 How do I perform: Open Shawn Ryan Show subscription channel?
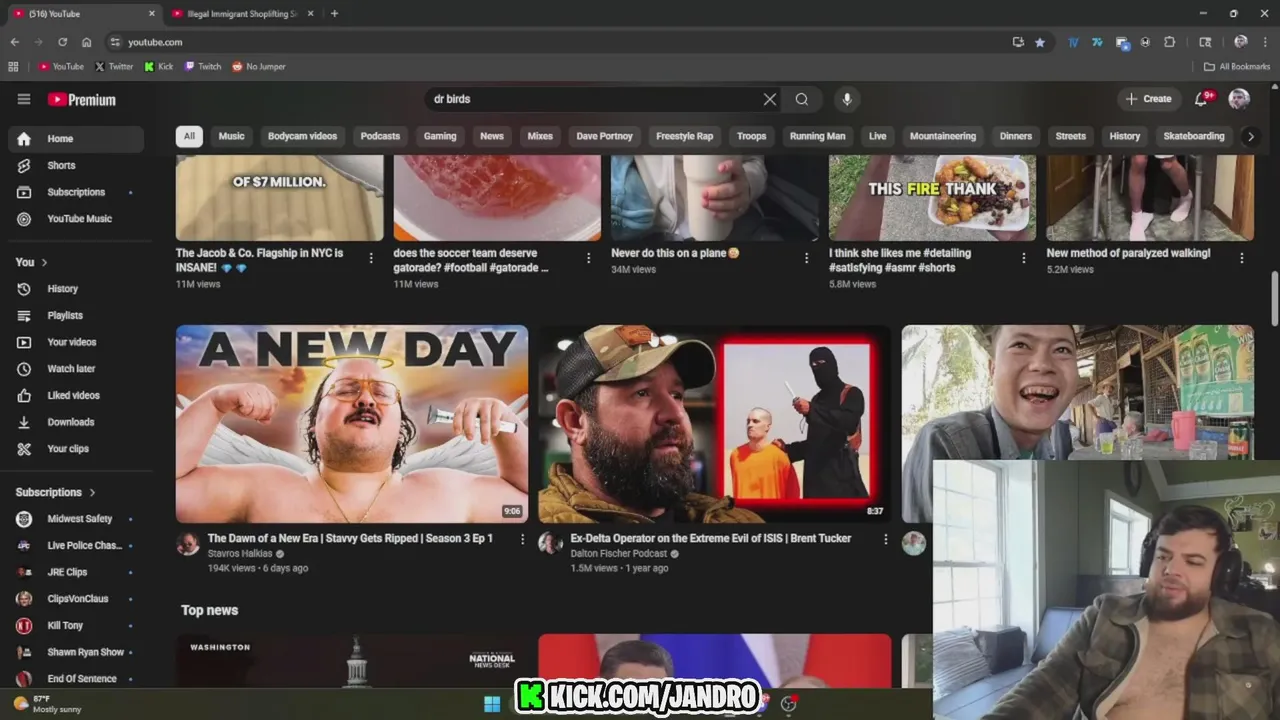pos(76,652)
